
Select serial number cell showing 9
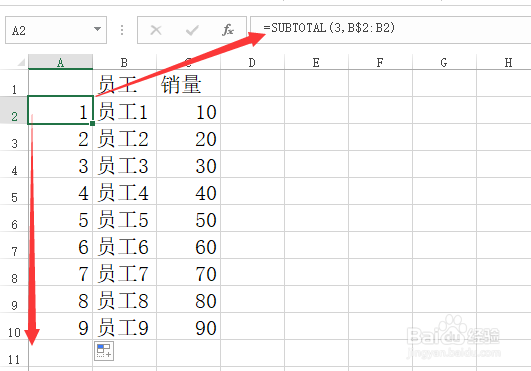pos(60,326)
